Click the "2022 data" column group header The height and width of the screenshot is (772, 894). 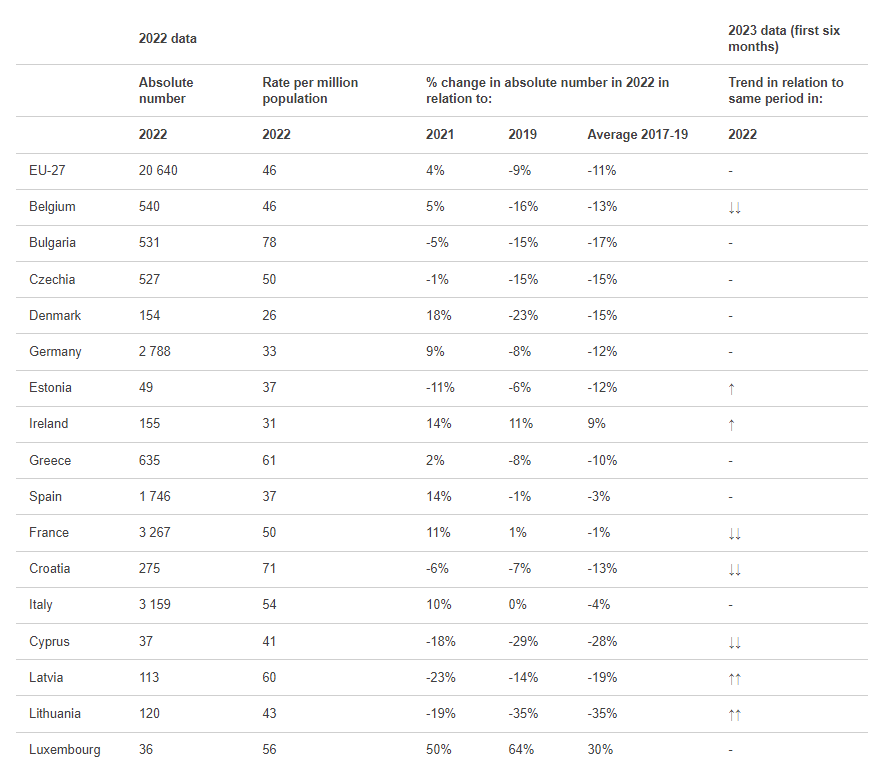[x=168, y=39]
